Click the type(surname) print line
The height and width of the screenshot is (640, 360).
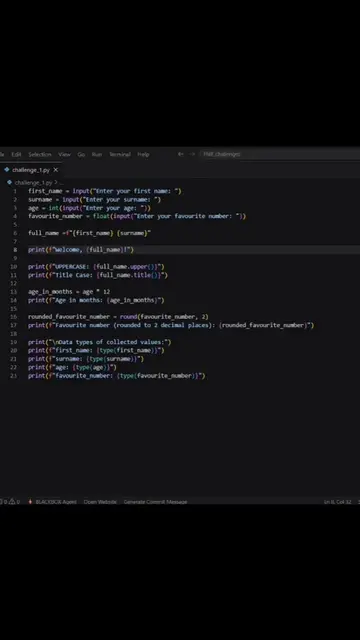pos(86,359)
